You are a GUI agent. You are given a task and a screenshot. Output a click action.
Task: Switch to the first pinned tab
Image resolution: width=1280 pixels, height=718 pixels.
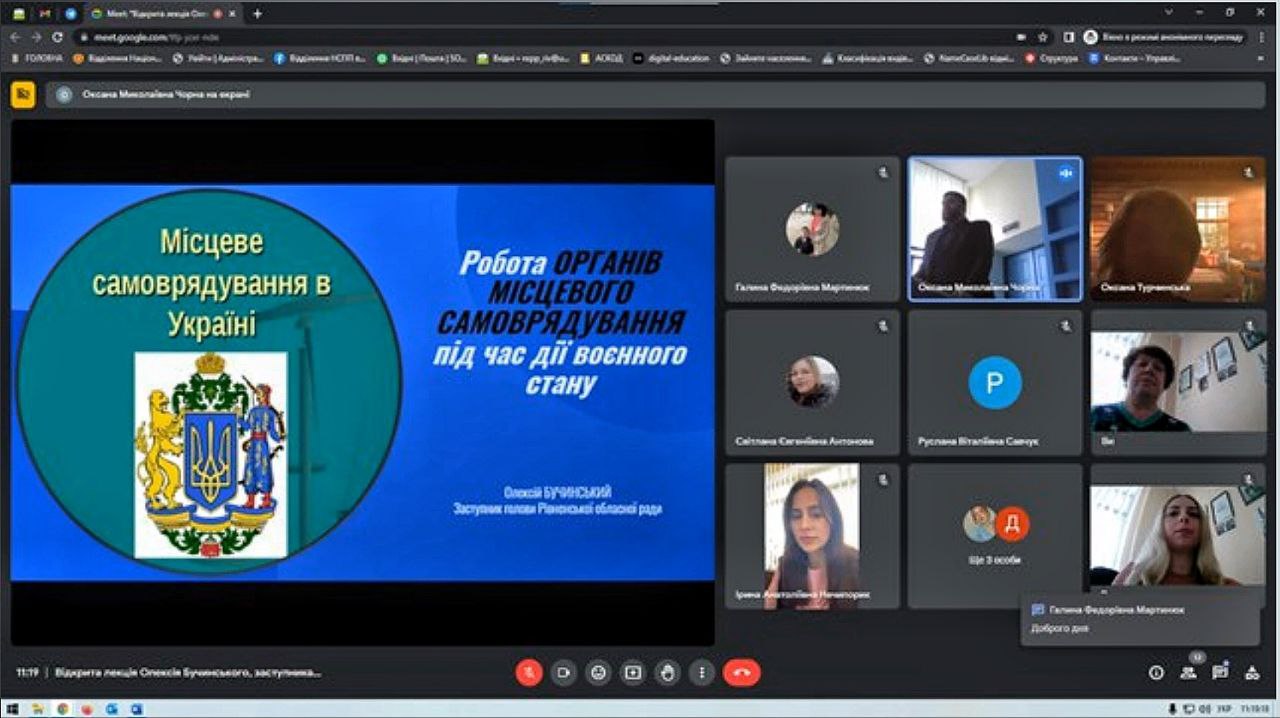[x=18, y=14]
